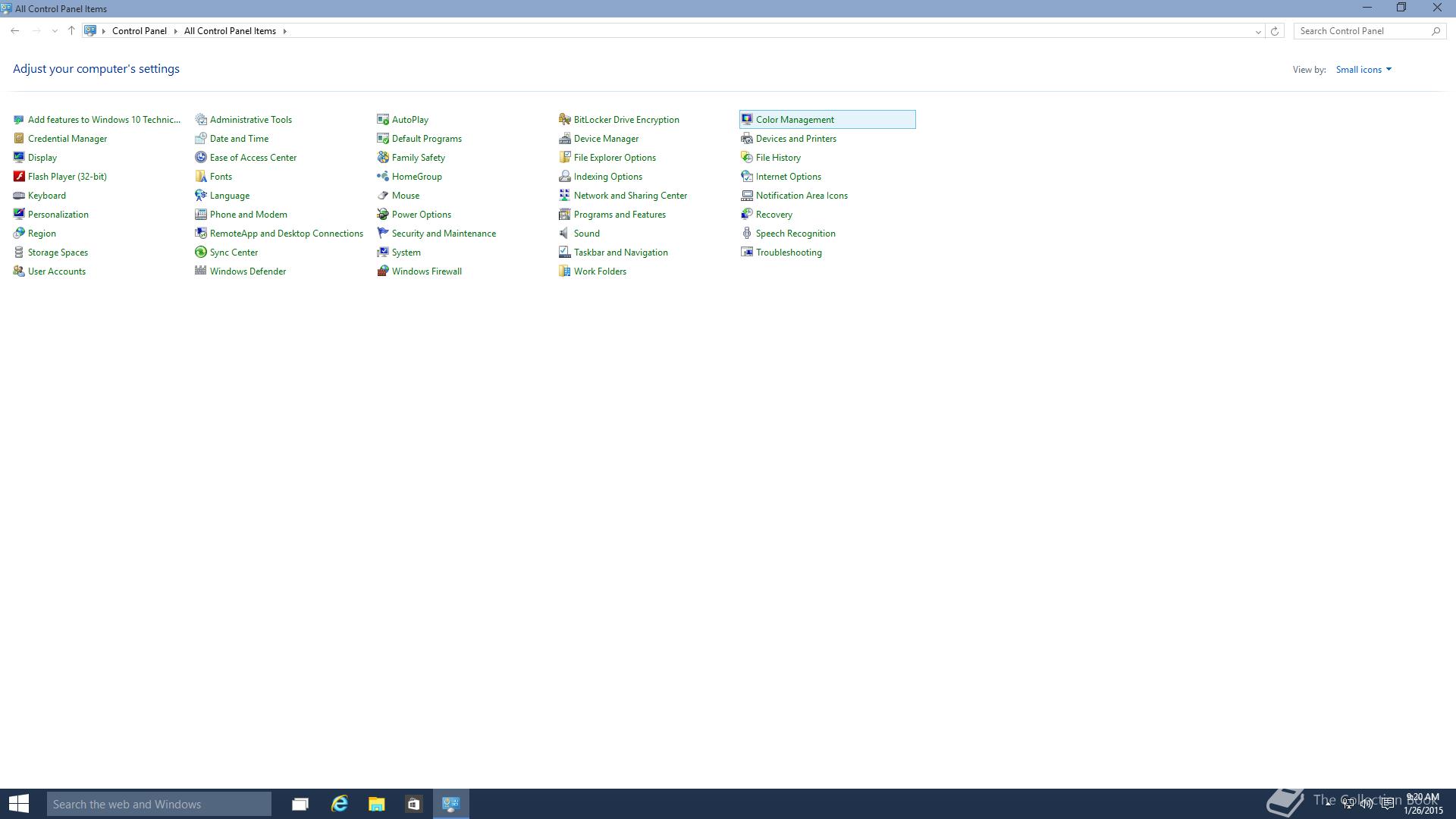Open the Indexing Options link

pos(608,176)
